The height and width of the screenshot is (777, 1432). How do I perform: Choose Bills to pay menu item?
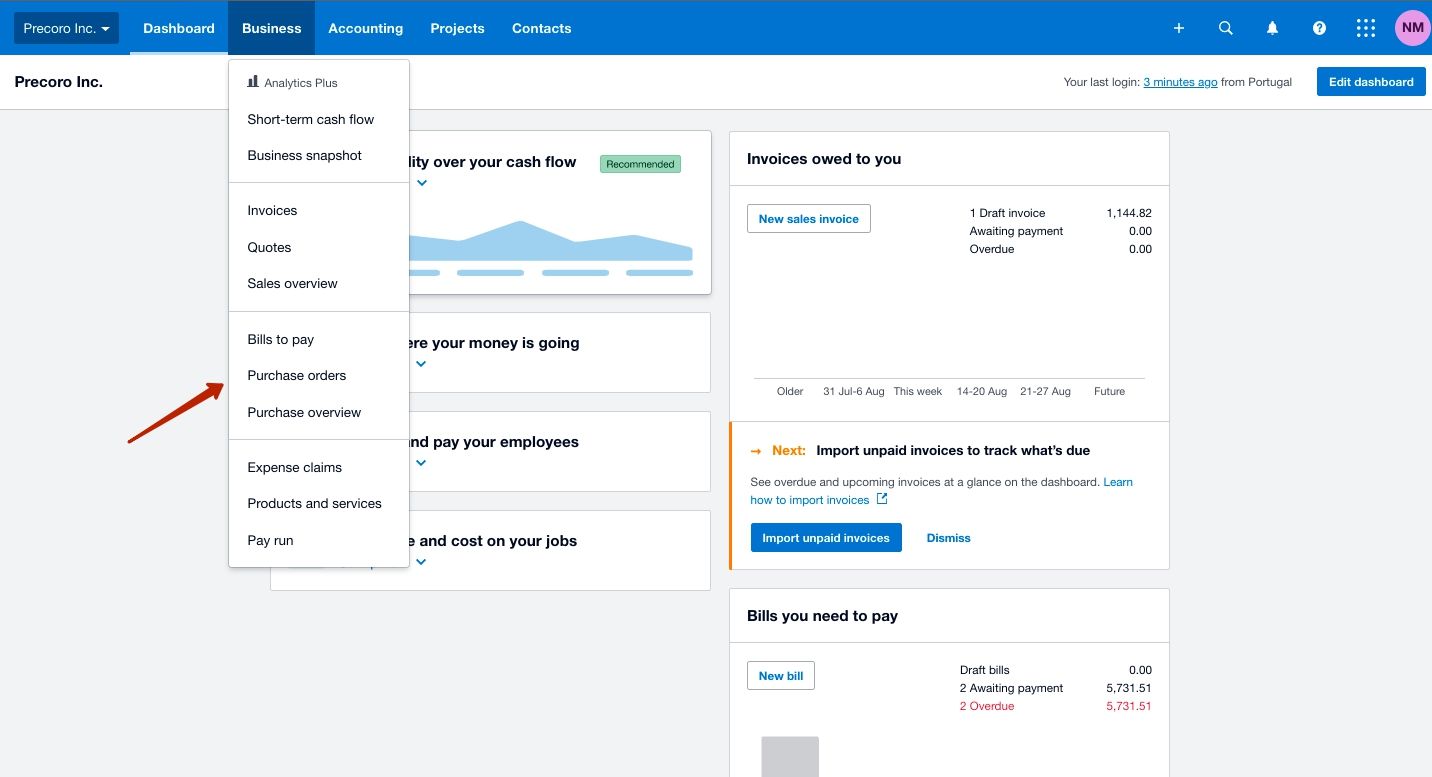point(281,340)
